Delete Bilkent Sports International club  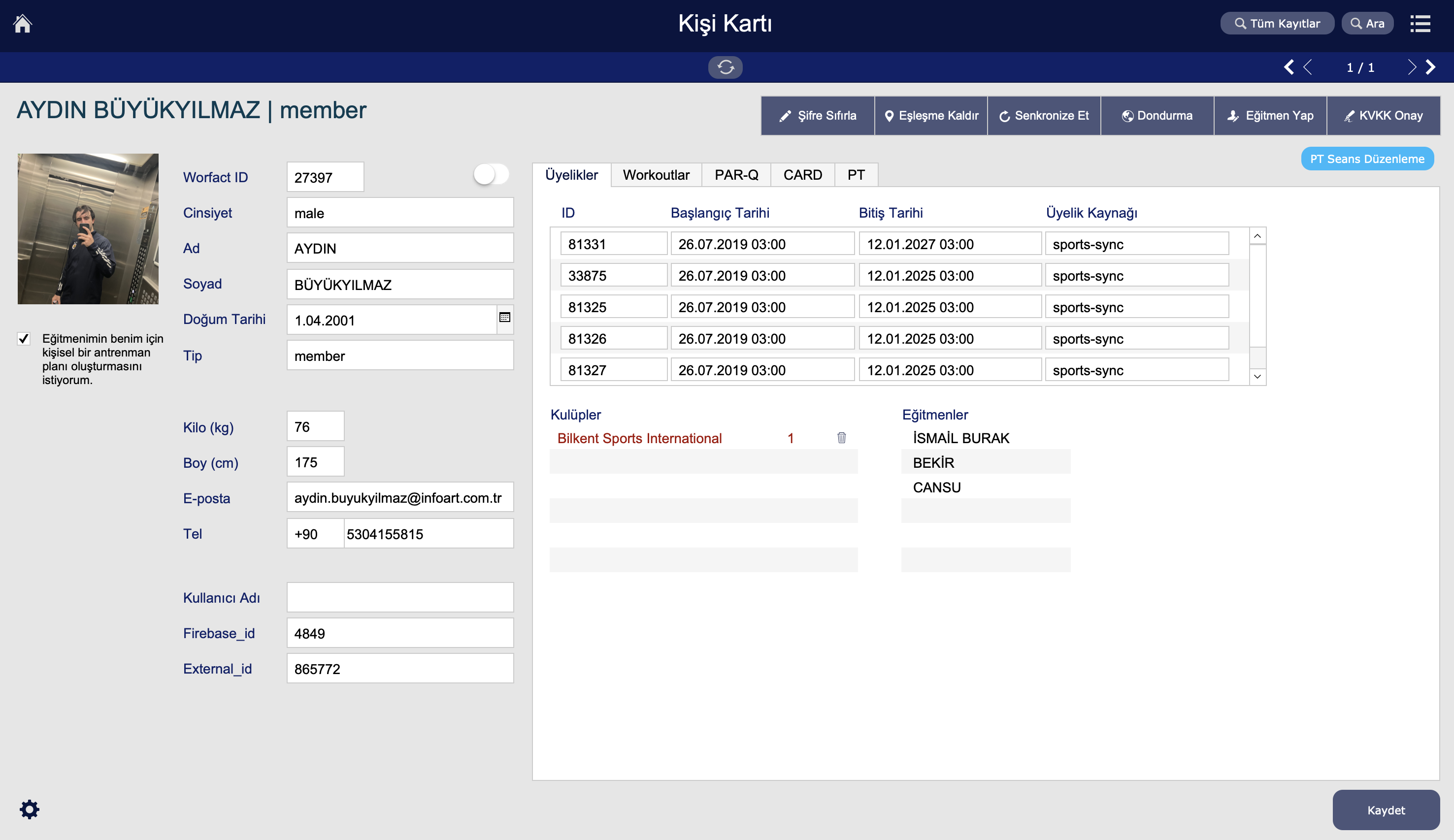pos(841,438)
